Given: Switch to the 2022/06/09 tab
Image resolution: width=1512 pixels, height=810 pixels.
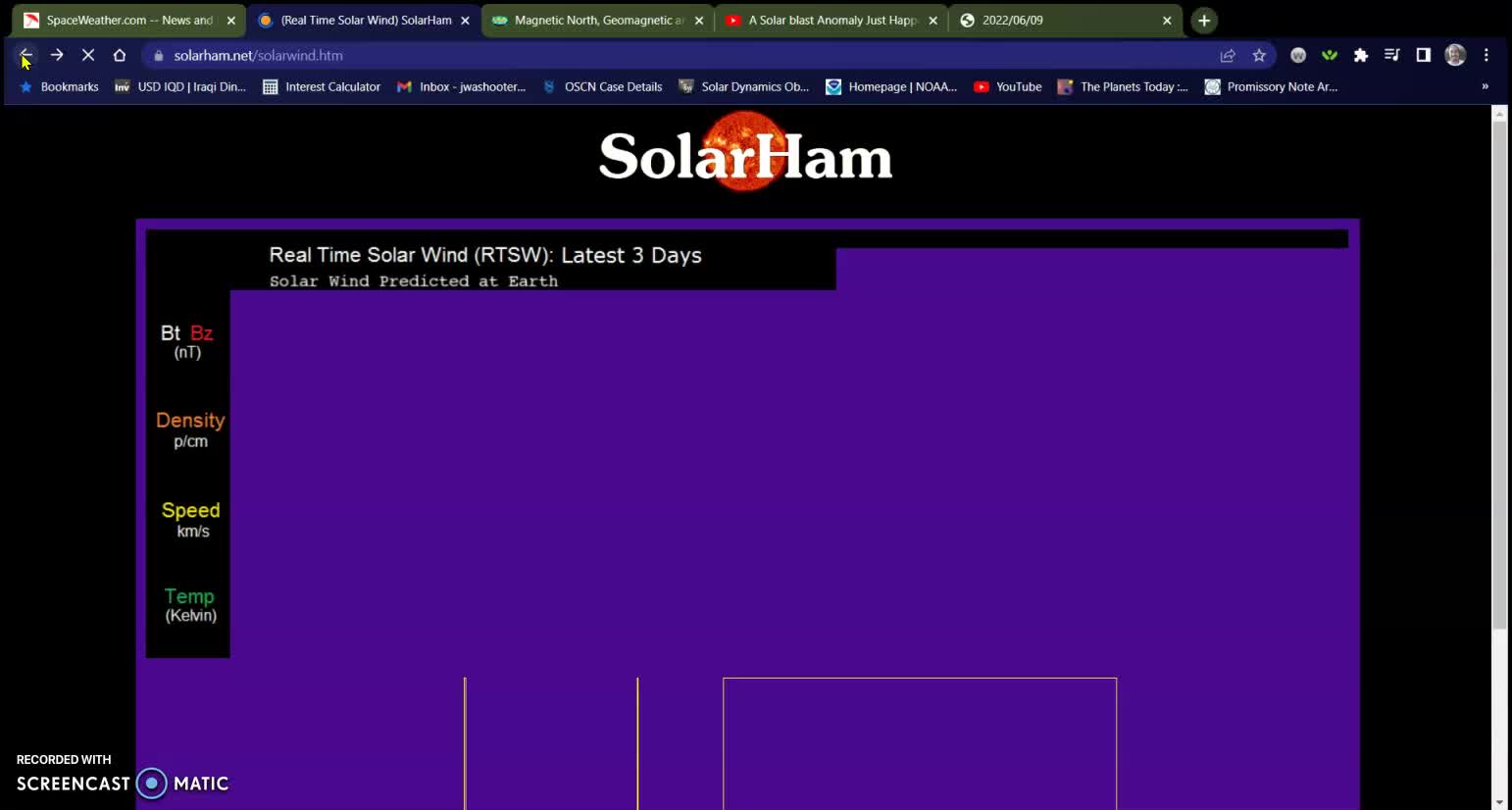Looking at the screenshot, I should pos(1065,21).
